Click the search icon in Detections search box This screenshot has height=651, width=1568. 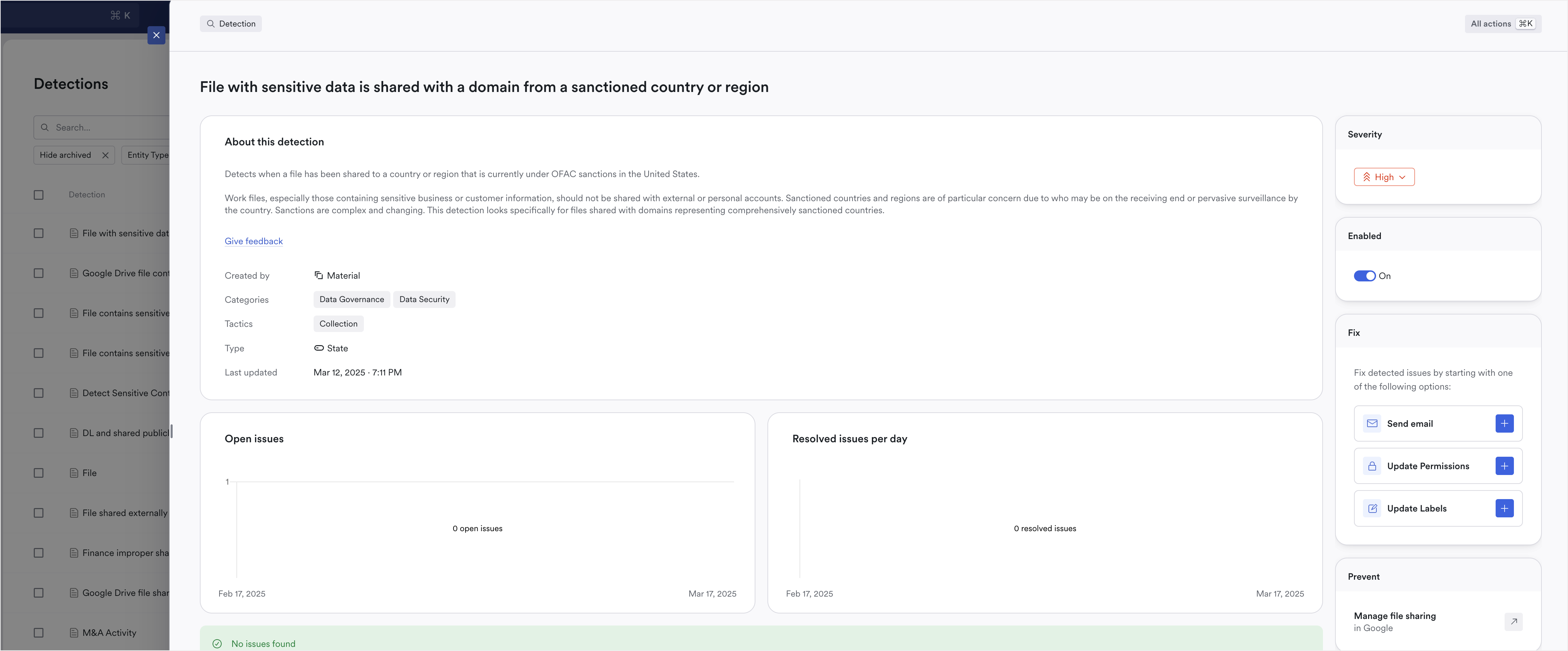pos(44,128)
